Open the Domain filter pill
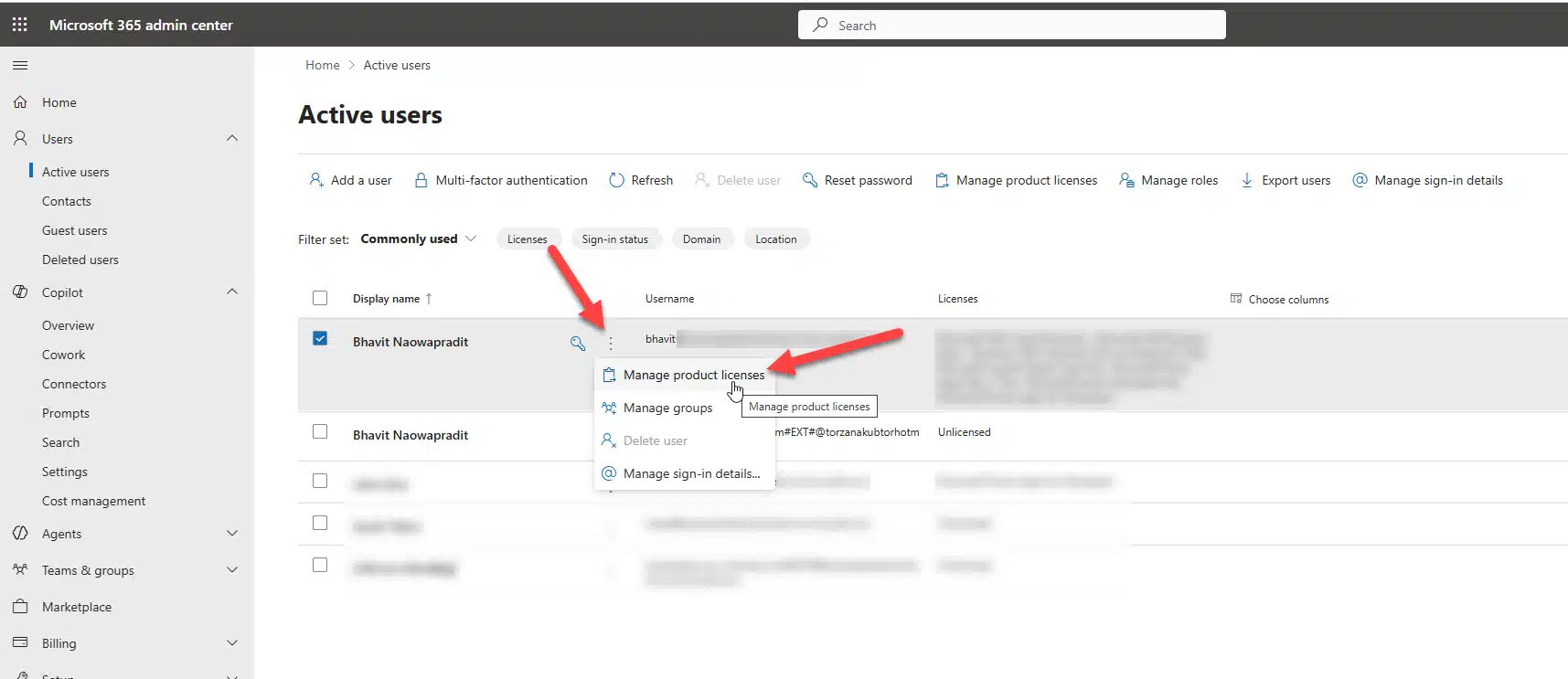 click(x=701, y=239)
